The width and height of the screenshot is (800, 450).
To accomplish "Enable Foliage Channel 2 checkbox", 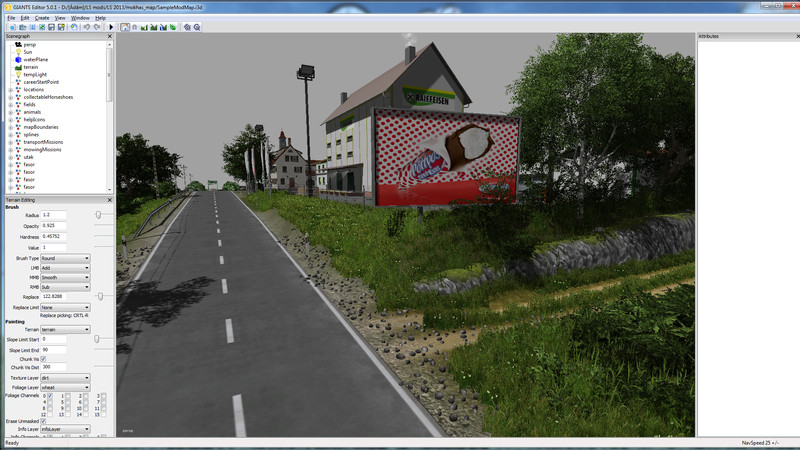I will click(86, 395).
